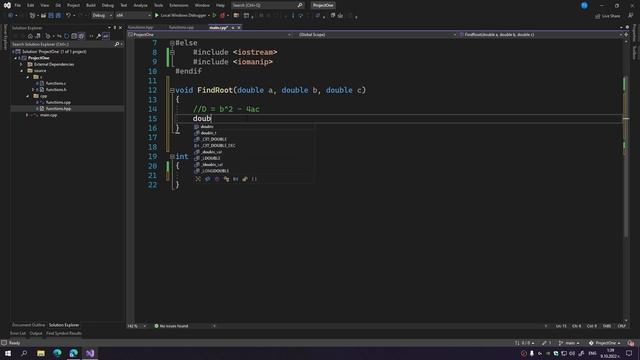Screen dimensions: 640x360
Task: Click magnifier icon in top search box
Action: pyautogui.click(x=300, y=5)
